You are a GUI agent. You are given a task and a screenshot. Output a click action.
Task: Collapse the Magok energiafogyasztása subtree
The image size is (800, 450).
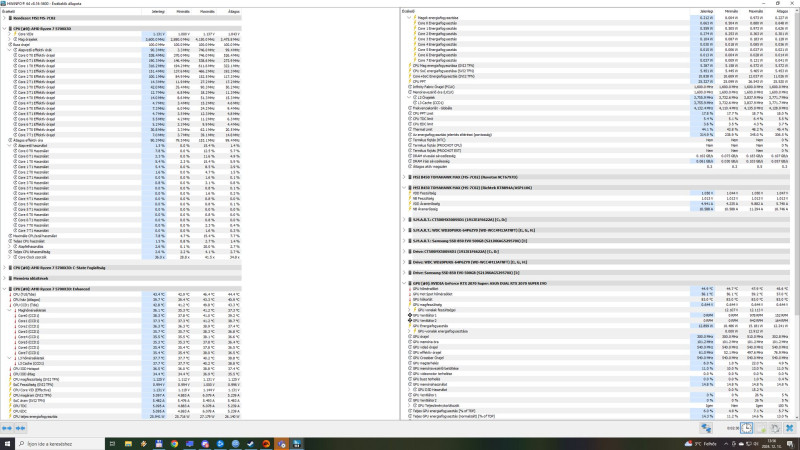point(409,18)
